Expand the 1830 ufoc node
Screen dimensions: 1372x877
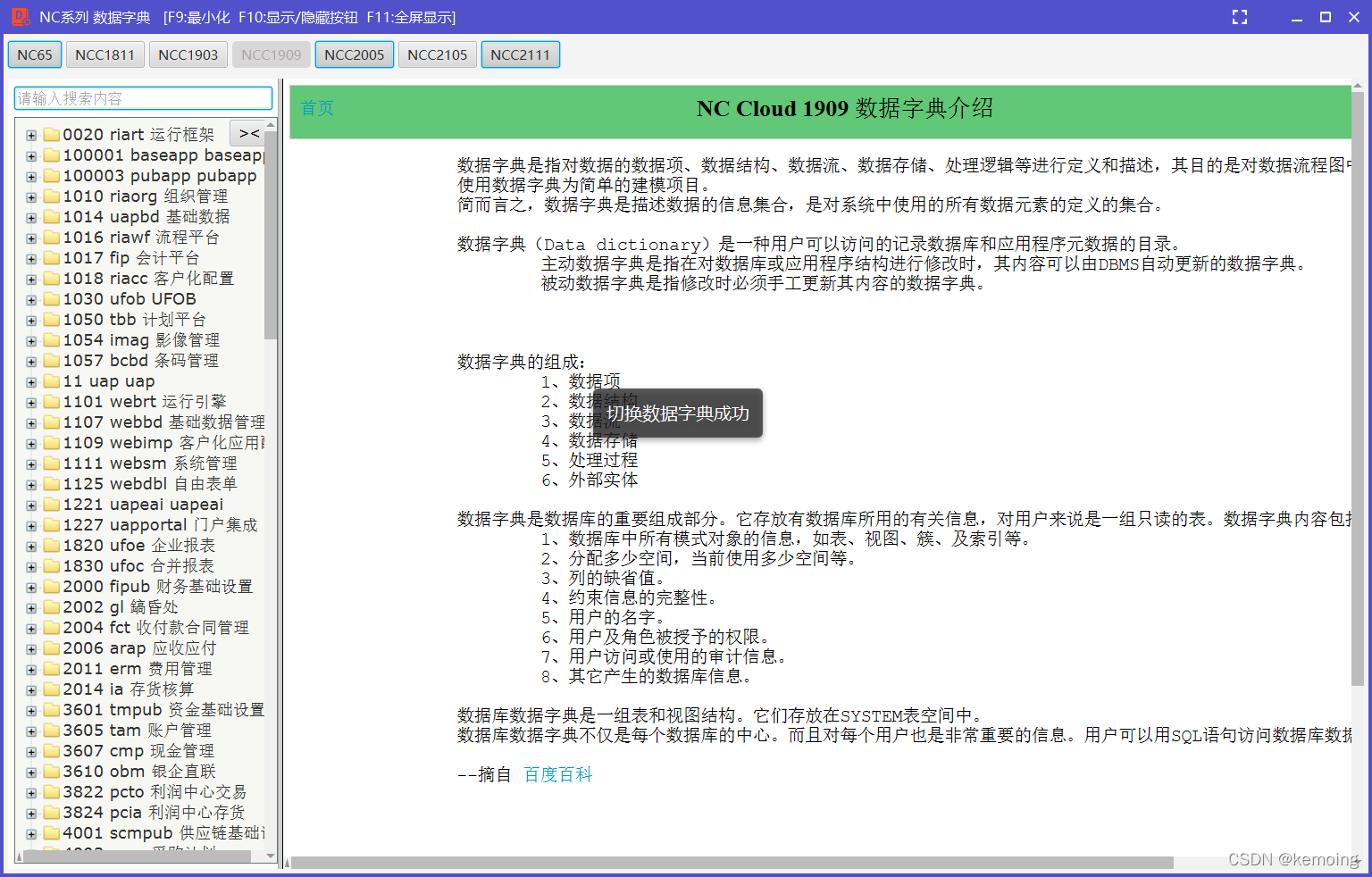pyautogui.click(x=31, y=567)
